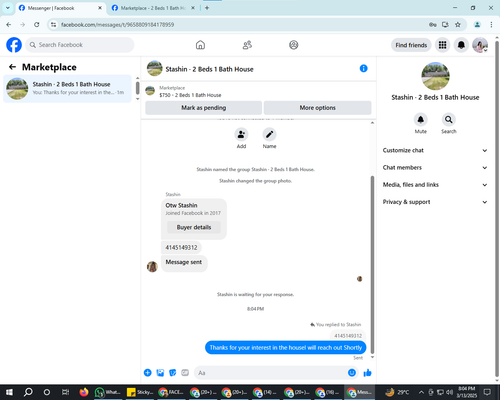This screenshot has width=500, height=400.
Task: Expand Chat members section
Action: click(435, 168)
